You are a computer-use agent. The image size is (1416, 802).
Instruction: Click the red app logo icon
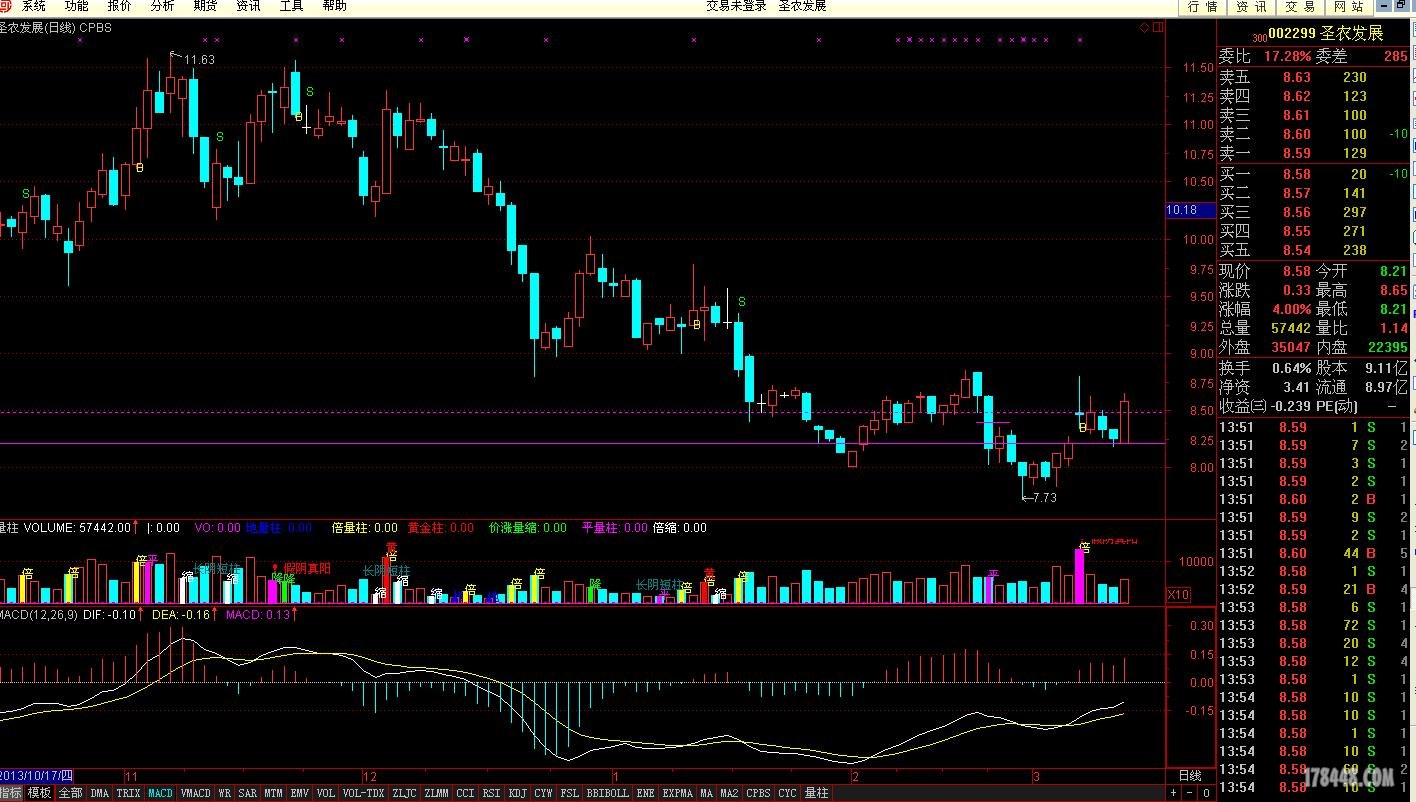pyautogui.click(x=6, y=6)
